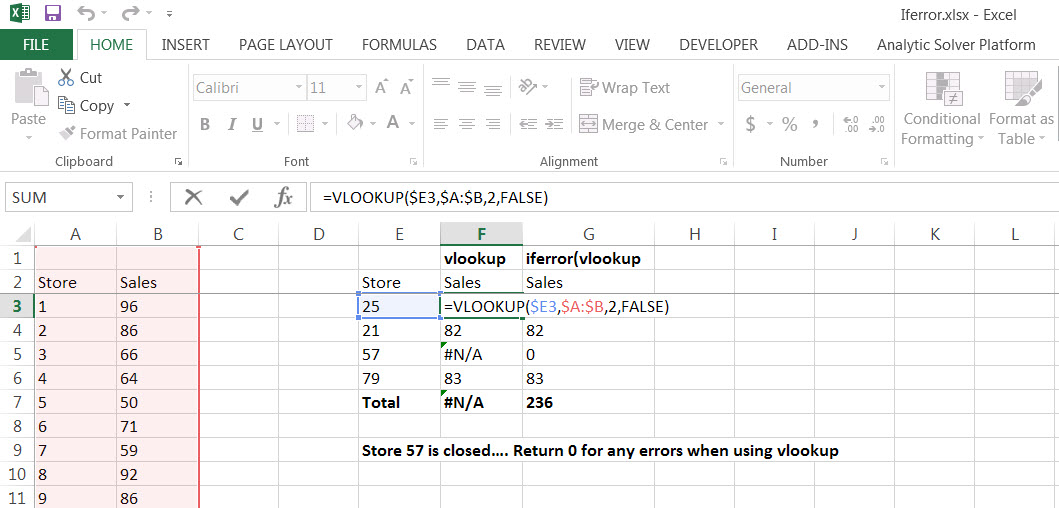Click Wrap Text button
Screen dimensions: 1059x508
click(625, 88)
